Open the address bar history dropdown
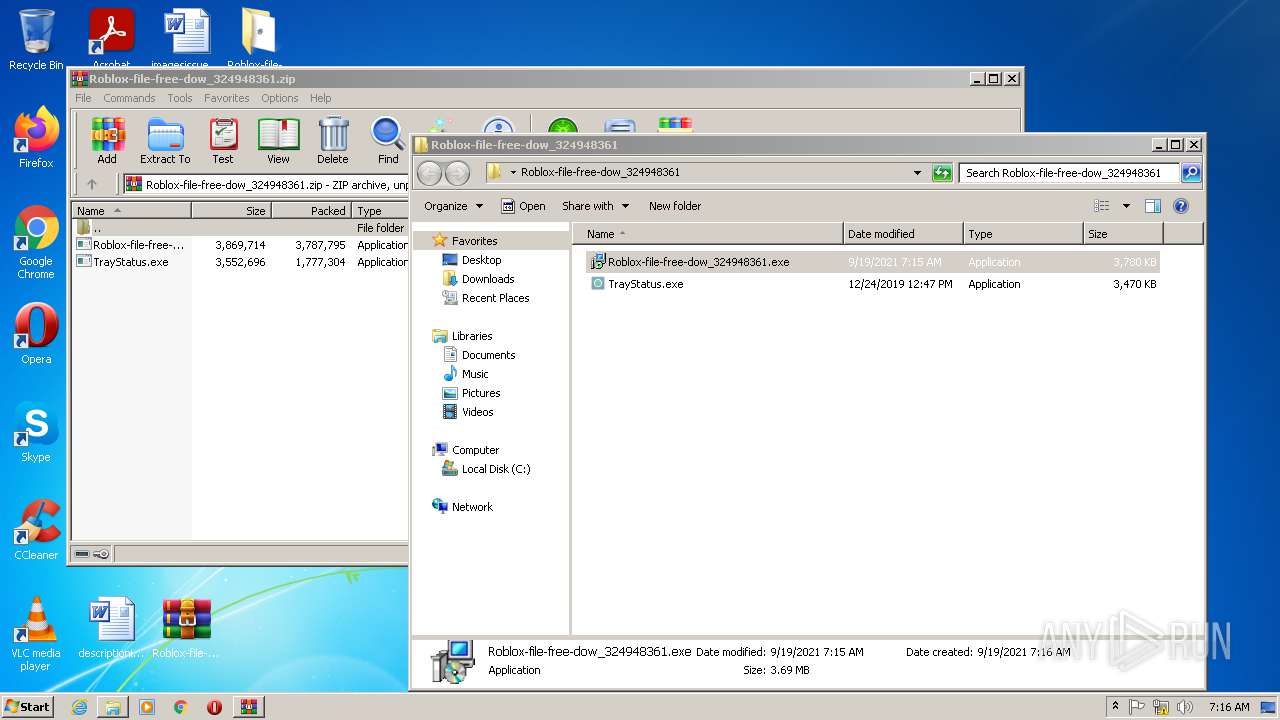The height and width of the screenshot is (720, 1280). 917,173
